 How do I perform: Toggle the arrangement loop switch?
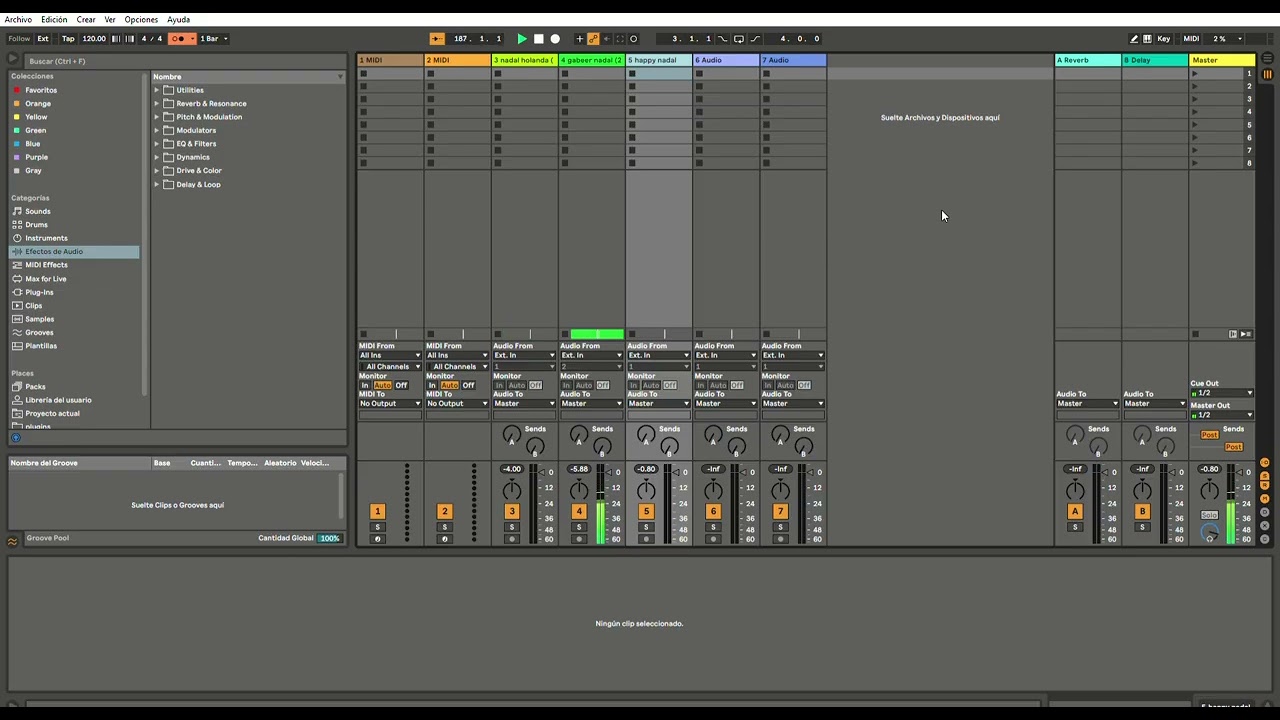coord(739,39)
